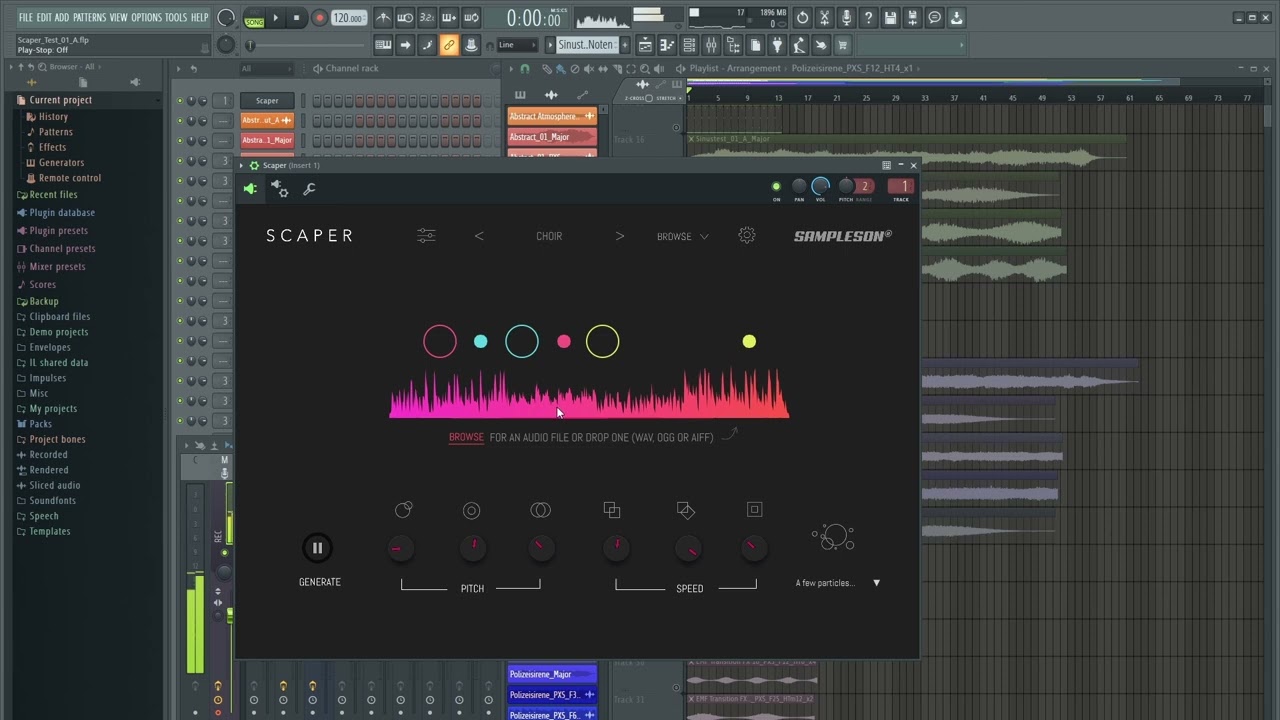Open the EDIT menu
This screenshot has height=720, width=1280.
click(45, 17)
